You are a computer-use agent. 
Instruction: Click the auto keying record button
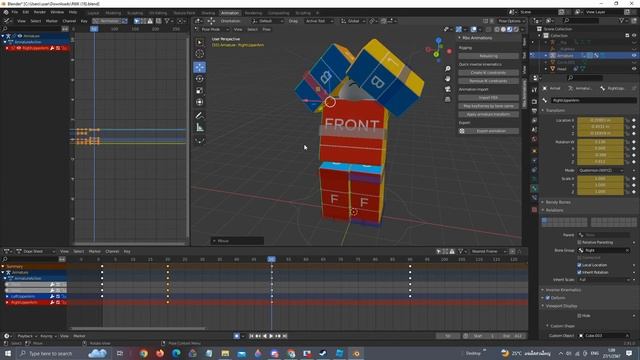[x=236, y=336]
